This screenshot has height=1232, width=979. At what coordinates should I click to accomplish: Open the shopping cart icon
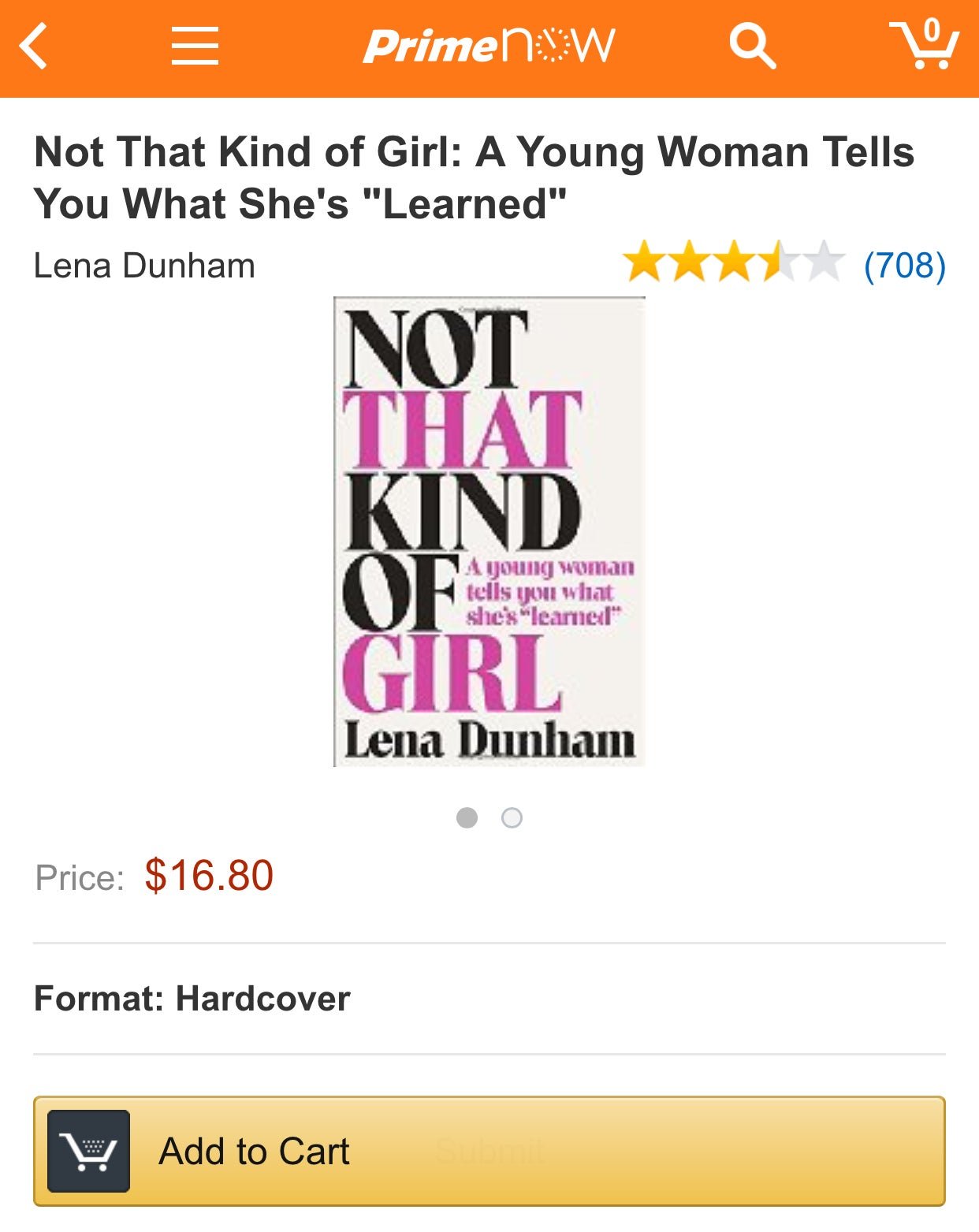[x=924, y=44]
